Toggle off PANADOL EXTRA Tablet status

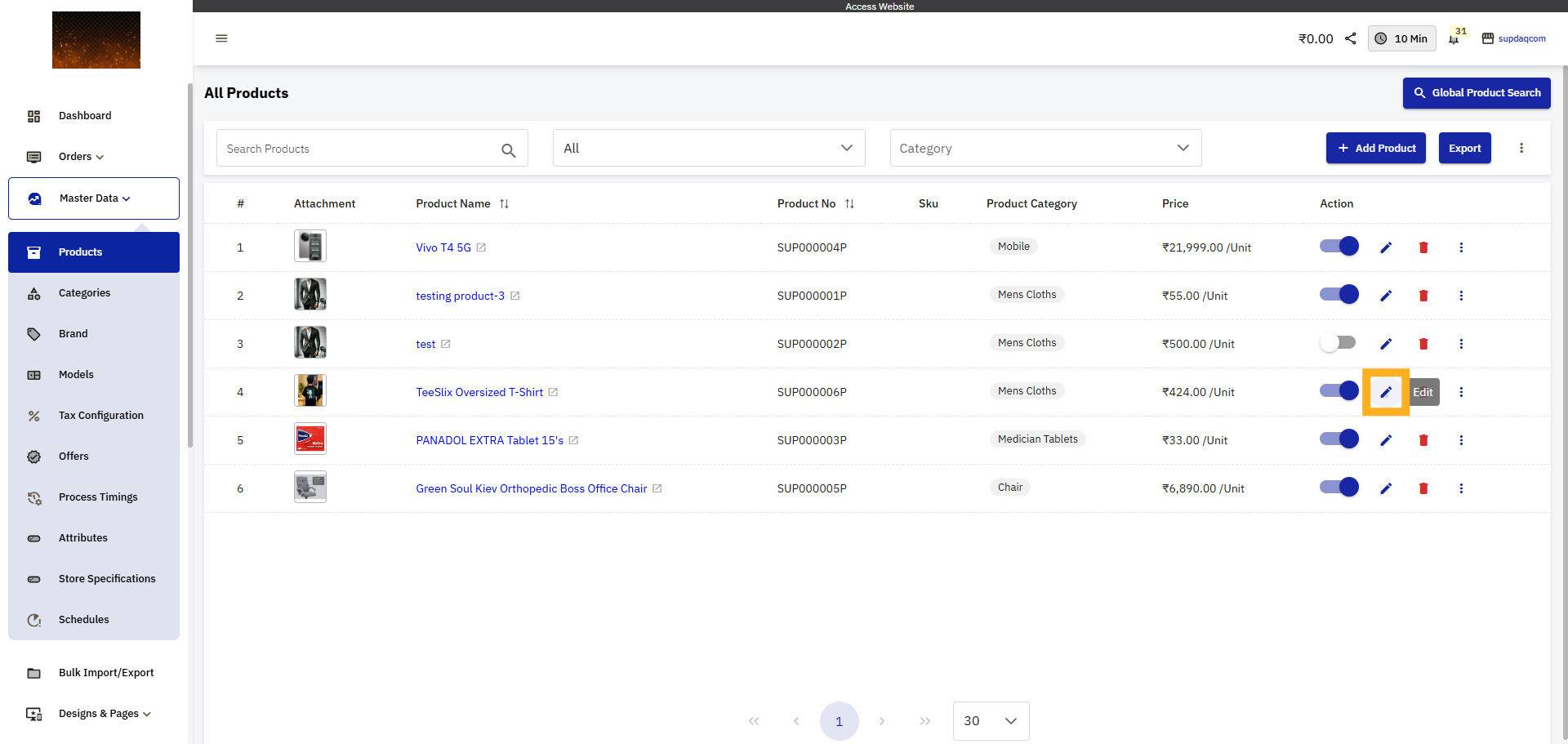coord(1339,439)
